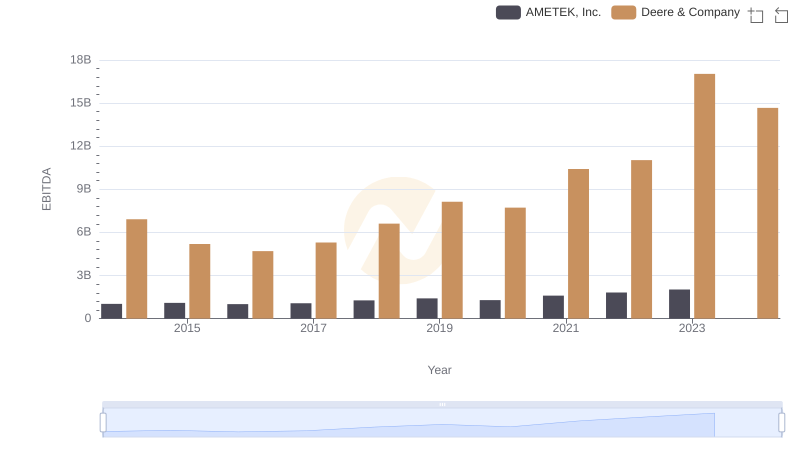The image size is (800, 461).
Task: Click the 15B y-axis label
Action: click(x=81, y=103)
